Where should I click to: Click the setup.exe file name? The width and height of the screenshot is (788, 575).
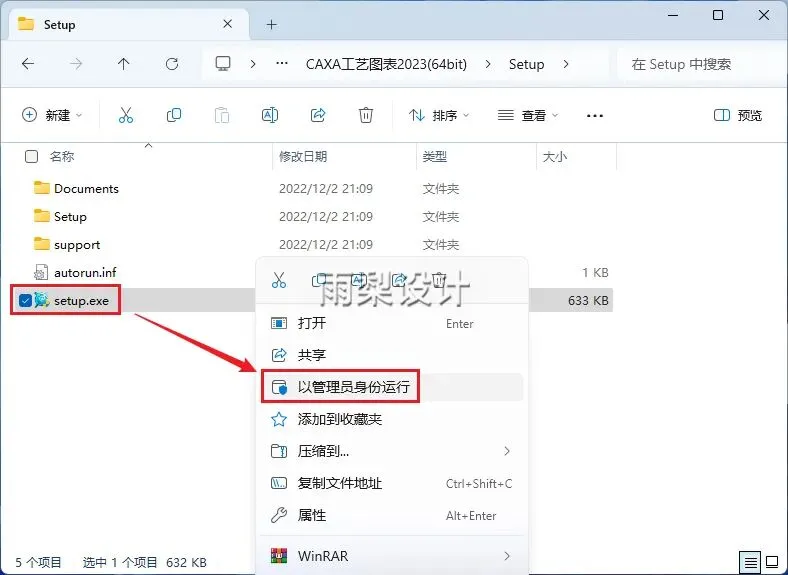[x=81, y=301]
